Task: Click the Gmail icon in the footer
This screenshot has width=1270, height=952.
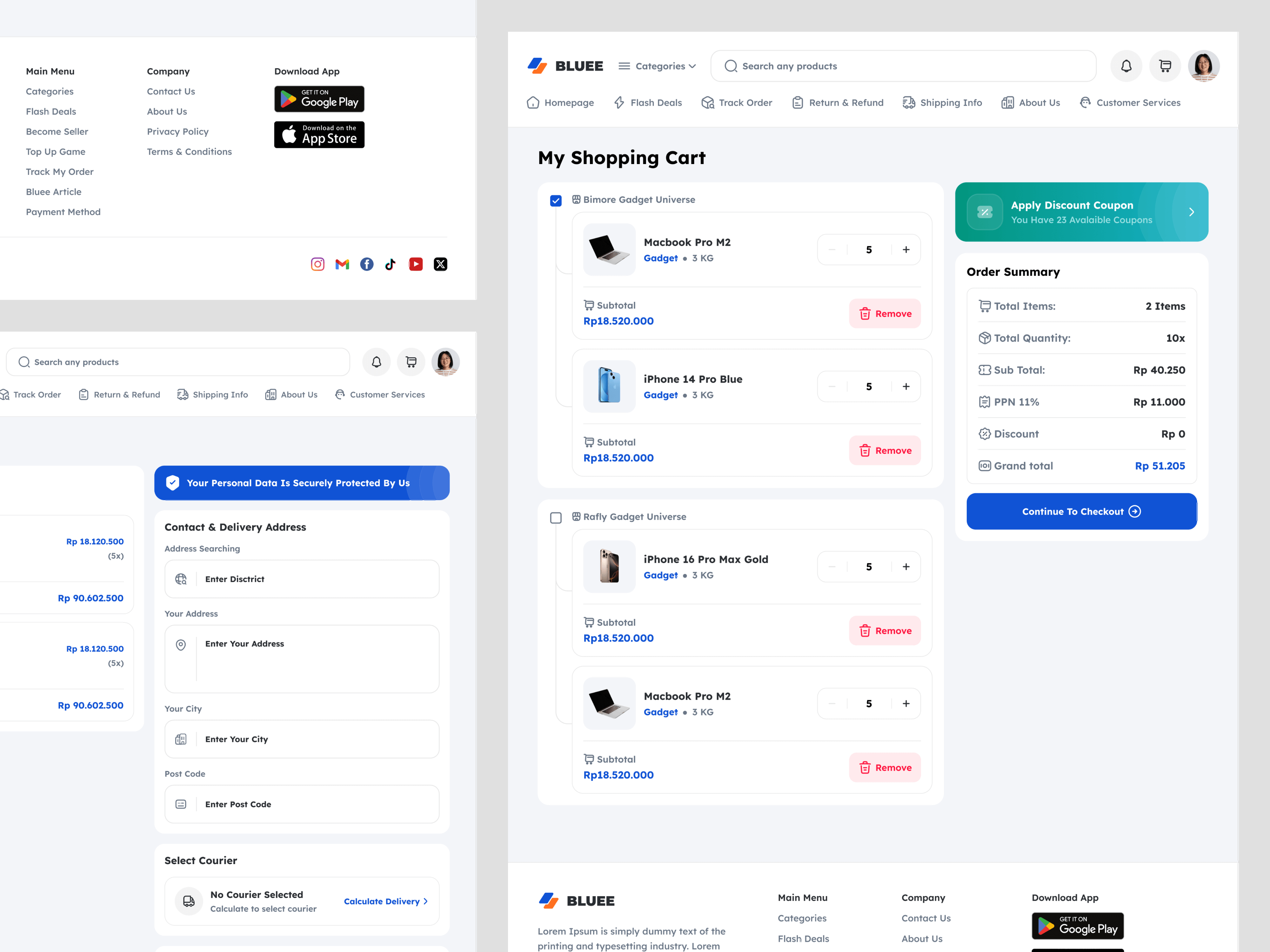Action: [x=342, y=264]
